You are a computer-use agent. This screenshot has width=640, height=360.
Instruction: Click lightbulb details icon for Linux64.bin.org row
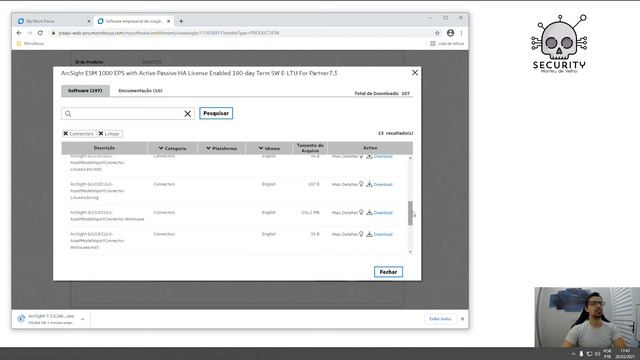pos(361,184)
